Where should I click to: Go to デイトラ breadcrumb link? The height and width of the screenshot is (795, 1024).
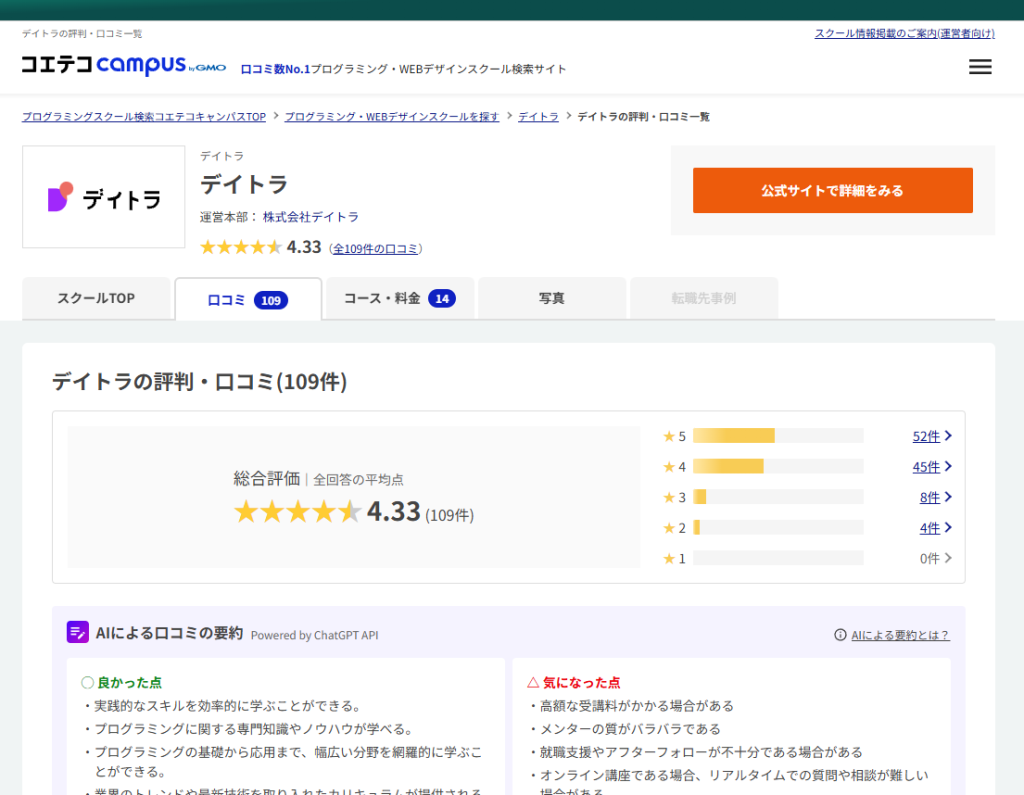(538, 117)
